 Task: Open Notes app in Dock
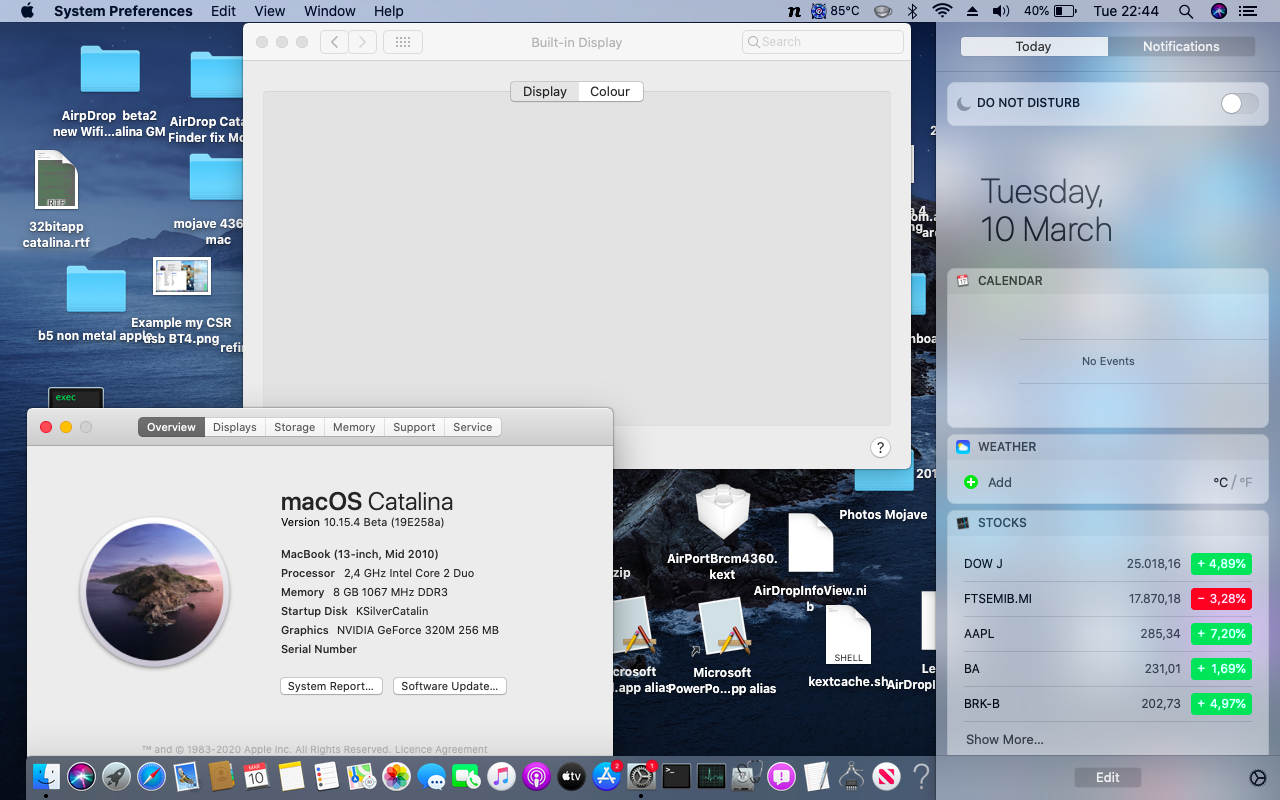(291, 776)
